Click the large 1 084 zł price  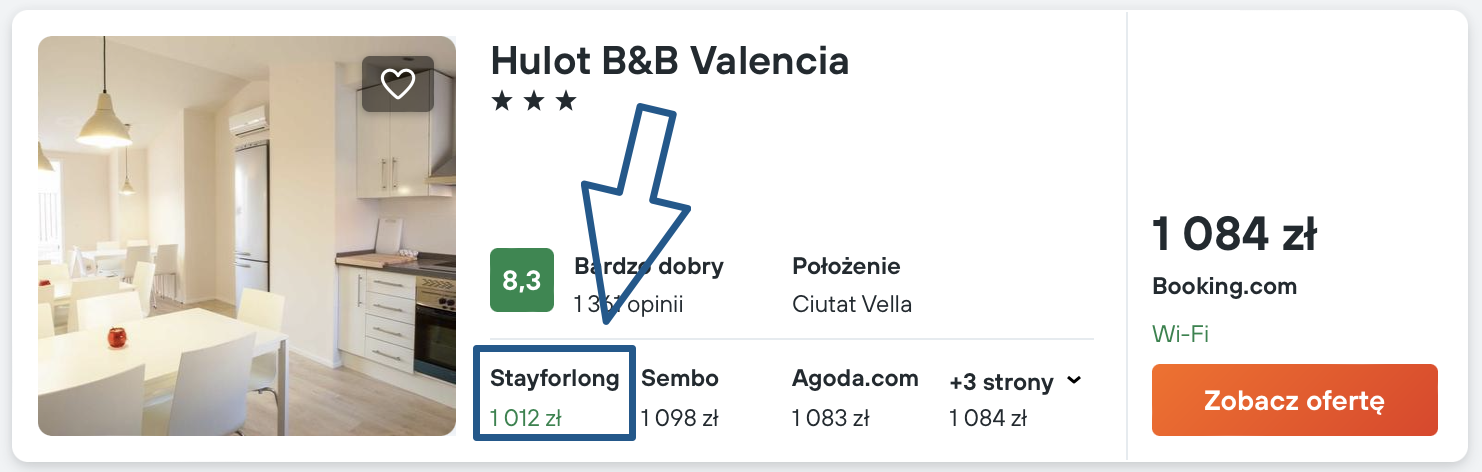click(1234, 236)
